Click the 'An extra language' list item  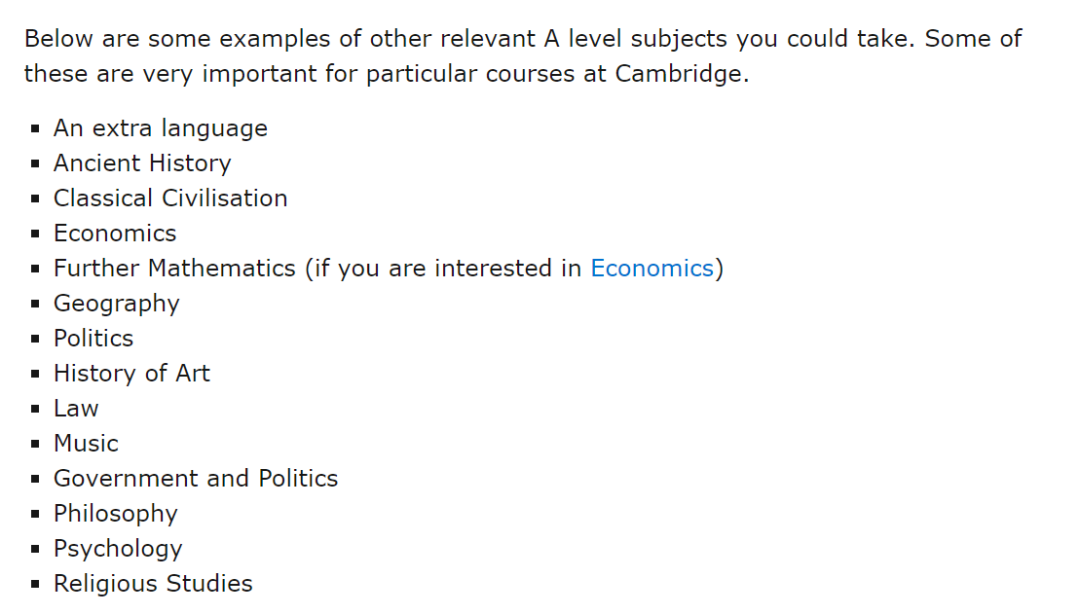coord(160,128)
